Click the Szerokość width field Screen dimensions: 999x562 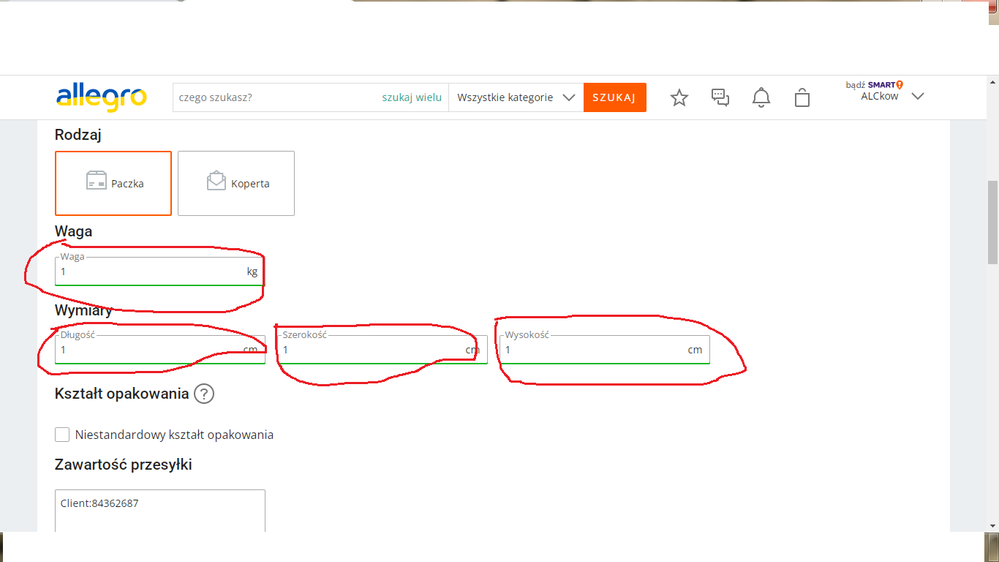point(370,350)
